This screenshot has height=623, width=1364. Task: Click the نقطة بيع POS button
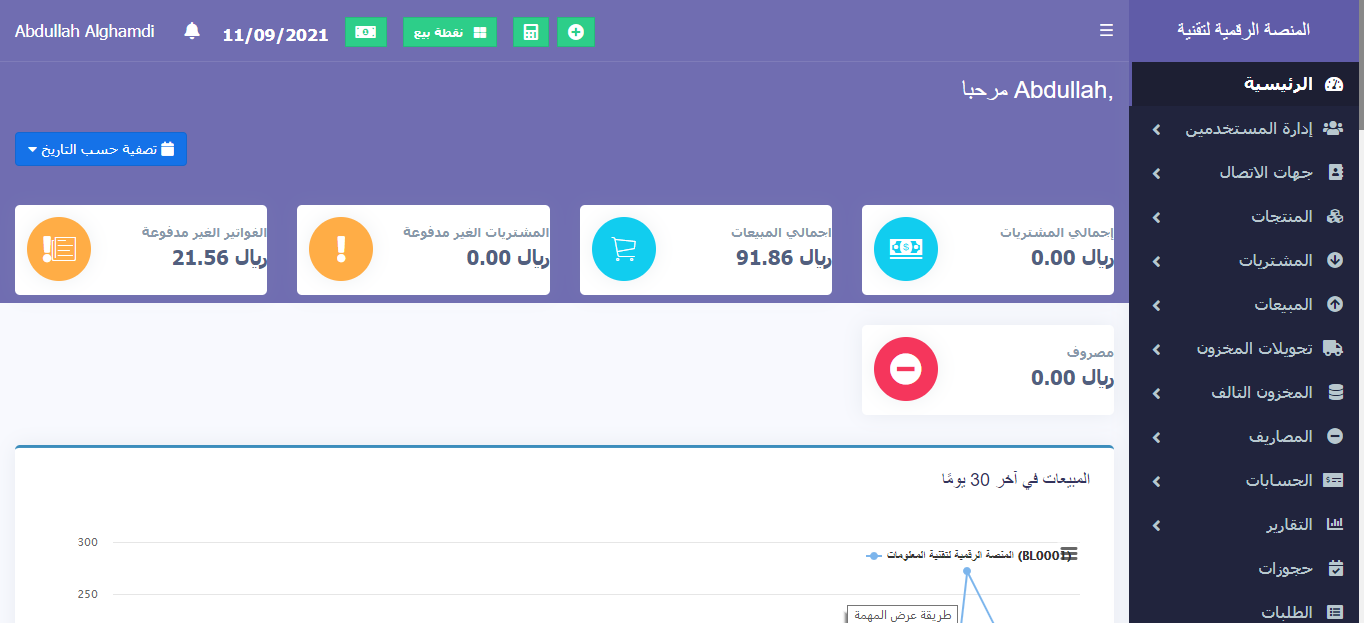click(450, 32)
